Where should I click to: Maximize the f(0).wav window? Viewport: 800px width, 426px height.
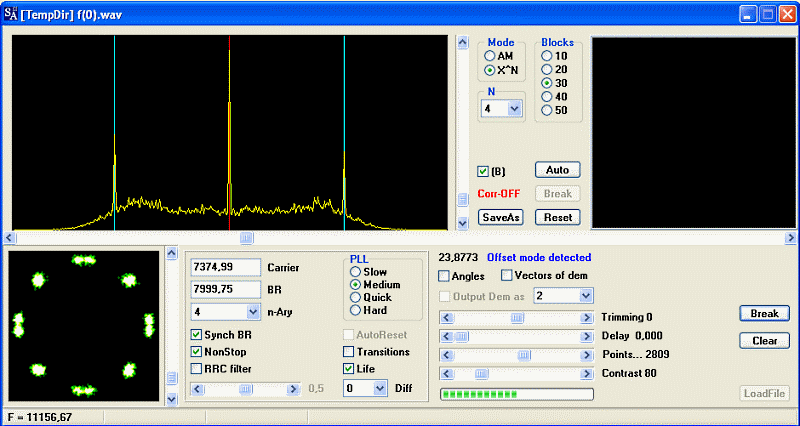tap(767, 14)
